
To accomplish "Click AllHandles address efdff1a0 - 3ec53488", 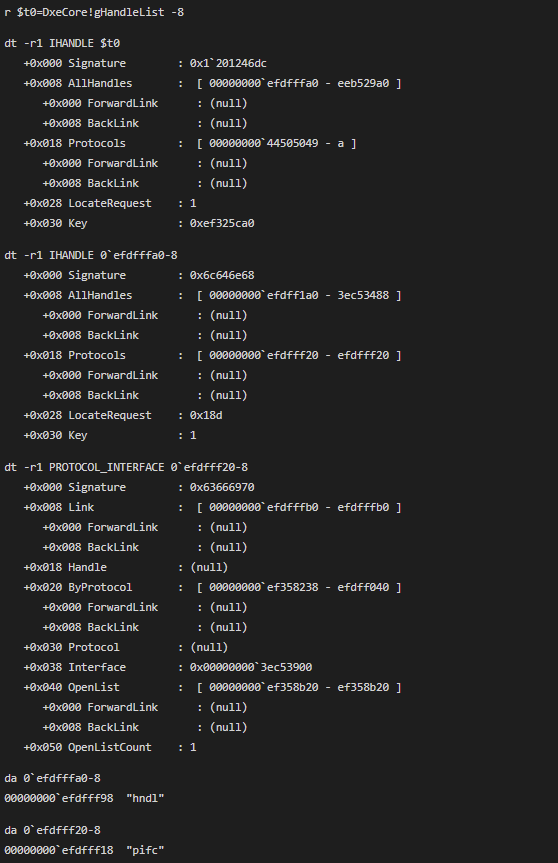I will pyautogui.click(x=299, y=295).
